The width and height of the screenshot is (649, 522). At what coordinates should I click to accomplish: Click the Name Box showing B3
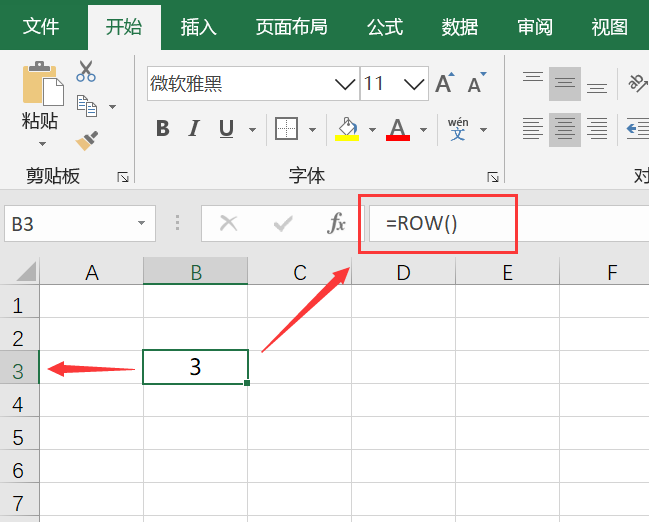coord(80,224)
